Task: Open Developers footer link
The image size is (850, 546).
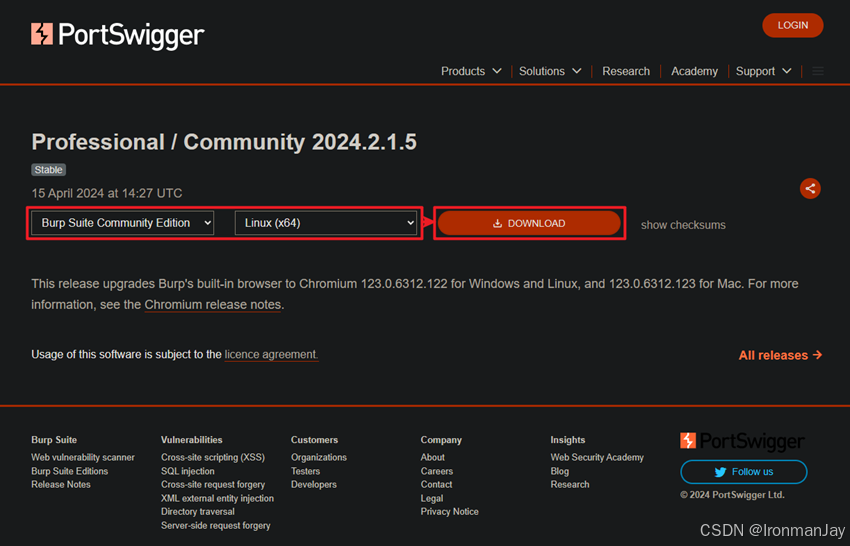Action: (314, 484)
